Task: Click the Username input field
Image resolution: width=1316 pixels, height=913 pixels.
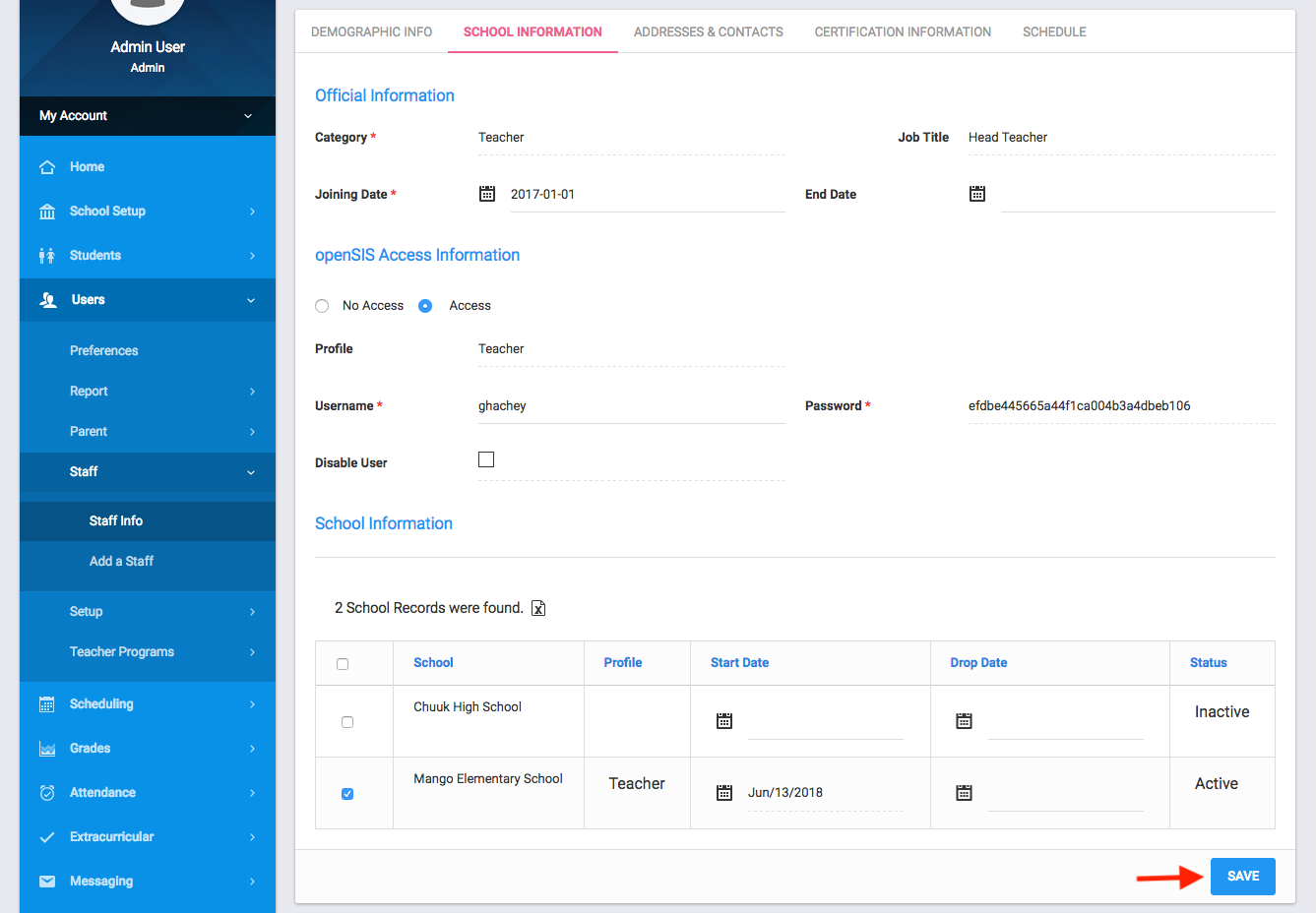Action: click(630, 406)
